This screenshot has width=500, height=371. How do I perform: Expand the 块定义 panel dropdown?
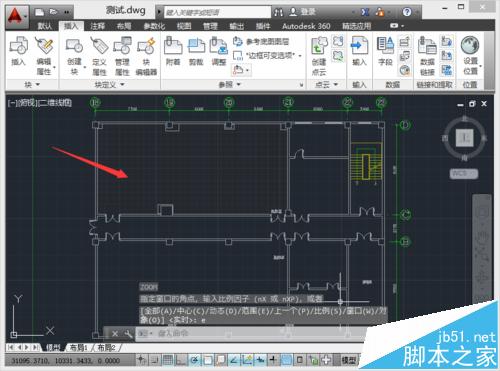tap(122, 85)
